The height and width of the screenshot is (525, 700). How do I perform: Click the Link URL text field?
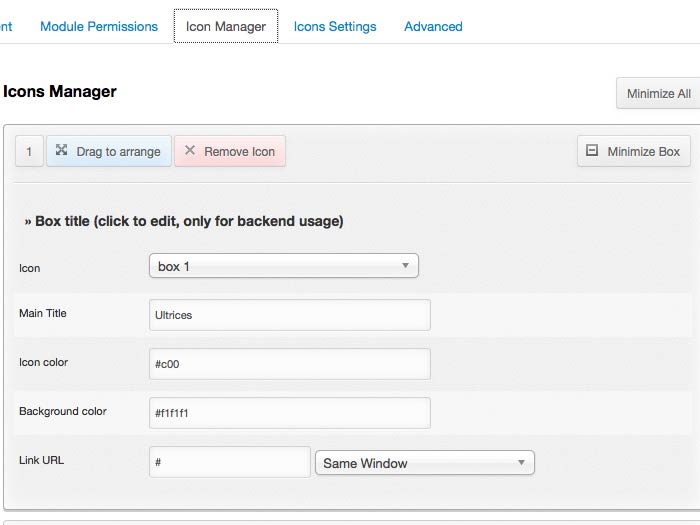point(230,462)
